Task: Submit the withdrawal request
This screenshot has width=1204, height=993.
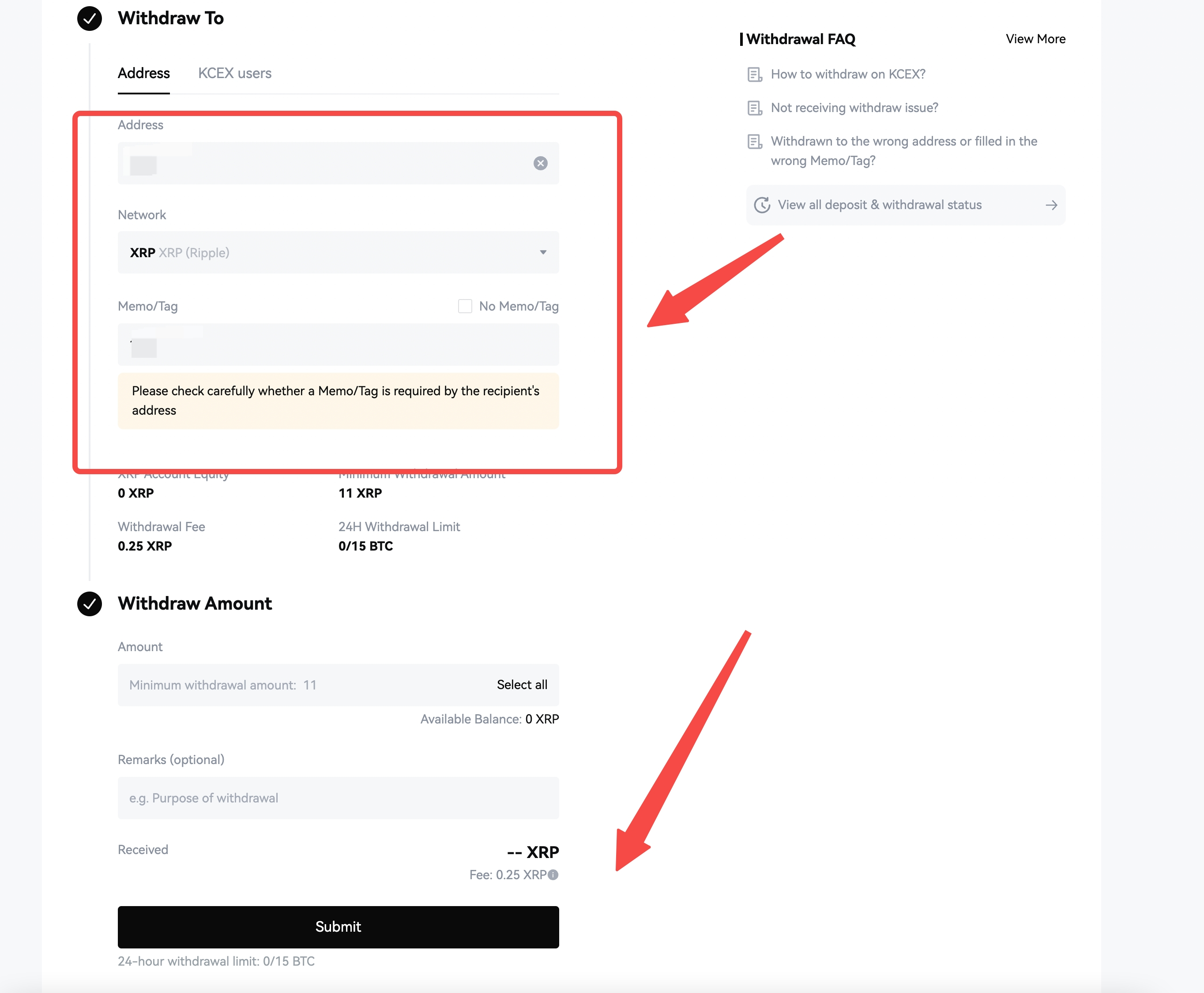Action: click(338, 927)
